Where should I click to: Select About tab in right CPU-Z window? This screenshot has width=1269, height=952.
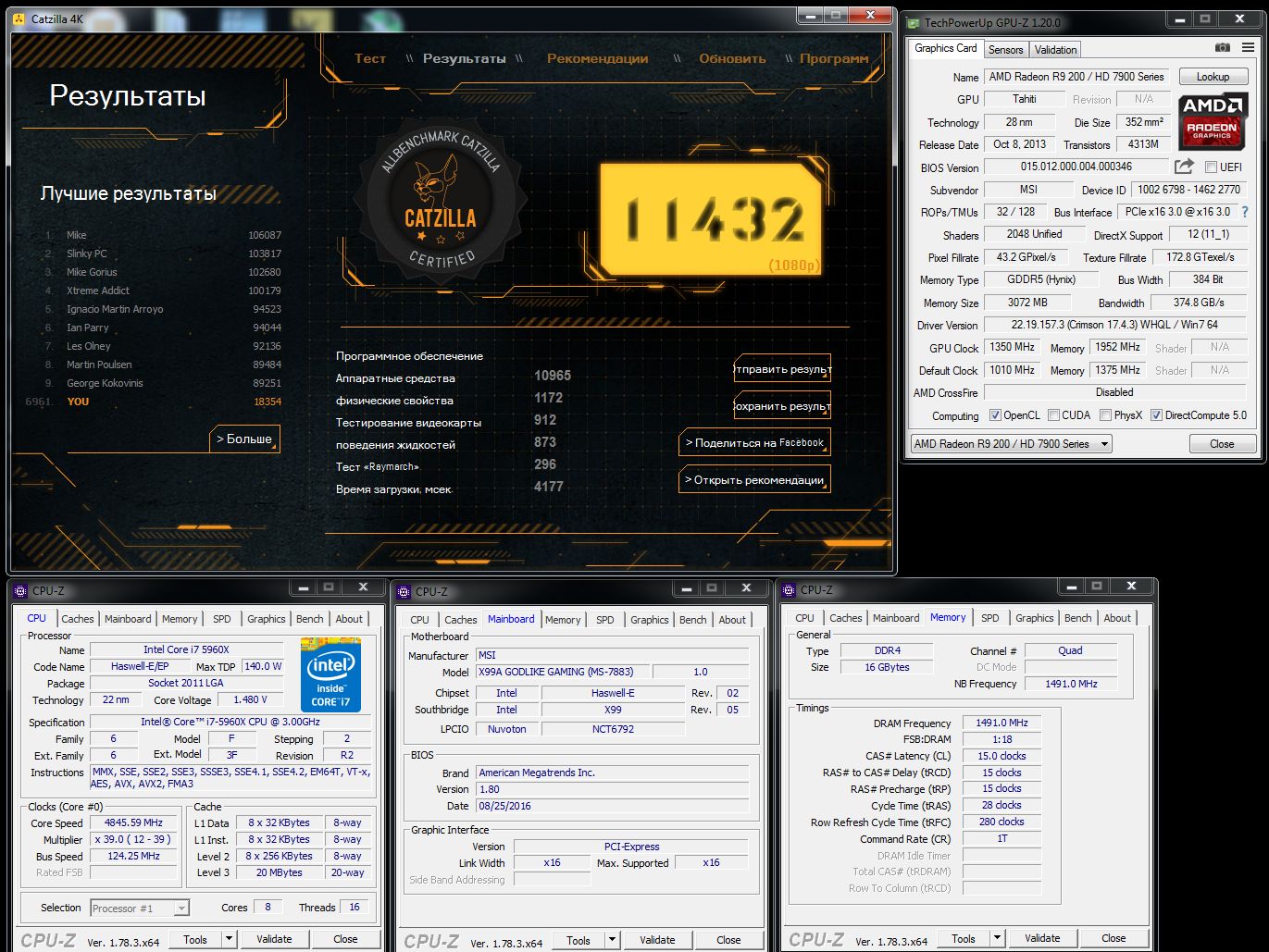pyautogui.click(x=1117, y=618)
